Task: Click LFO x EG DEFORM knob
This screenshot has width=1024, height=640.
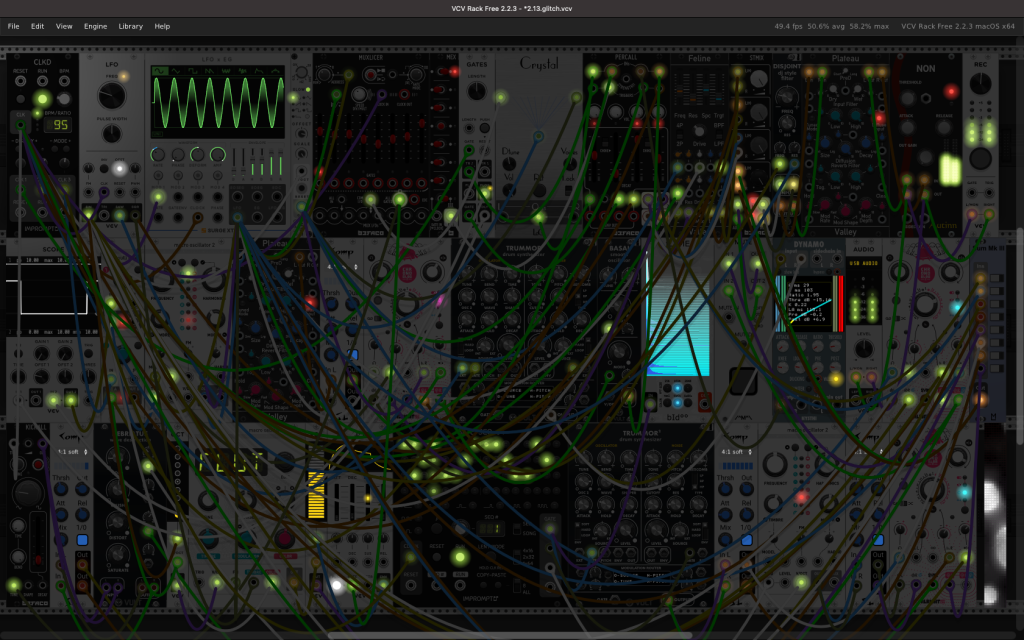Action: 197,155
